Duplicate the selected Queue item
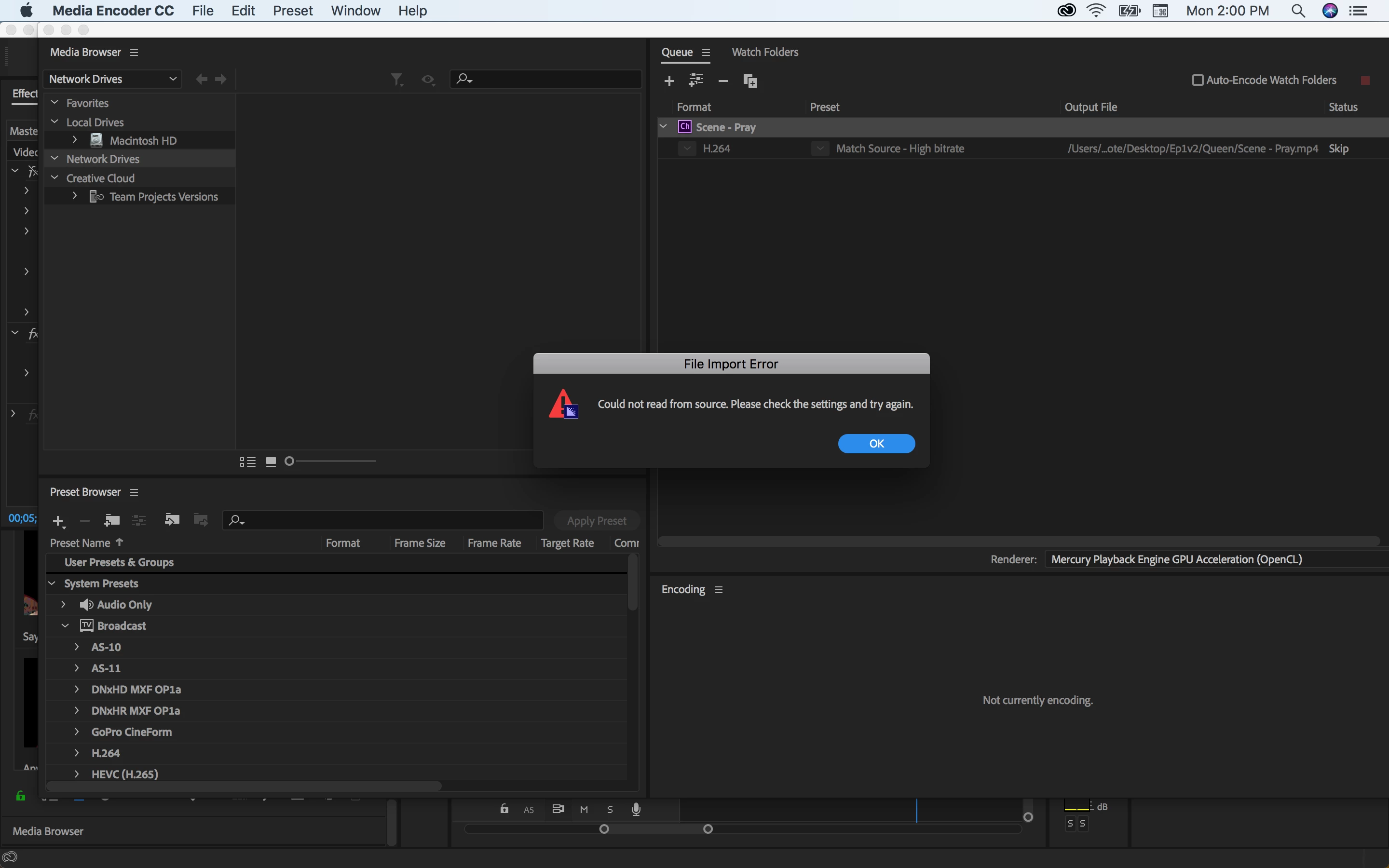1389x868 pixels. pyautogui.click(x=750, y=81)
